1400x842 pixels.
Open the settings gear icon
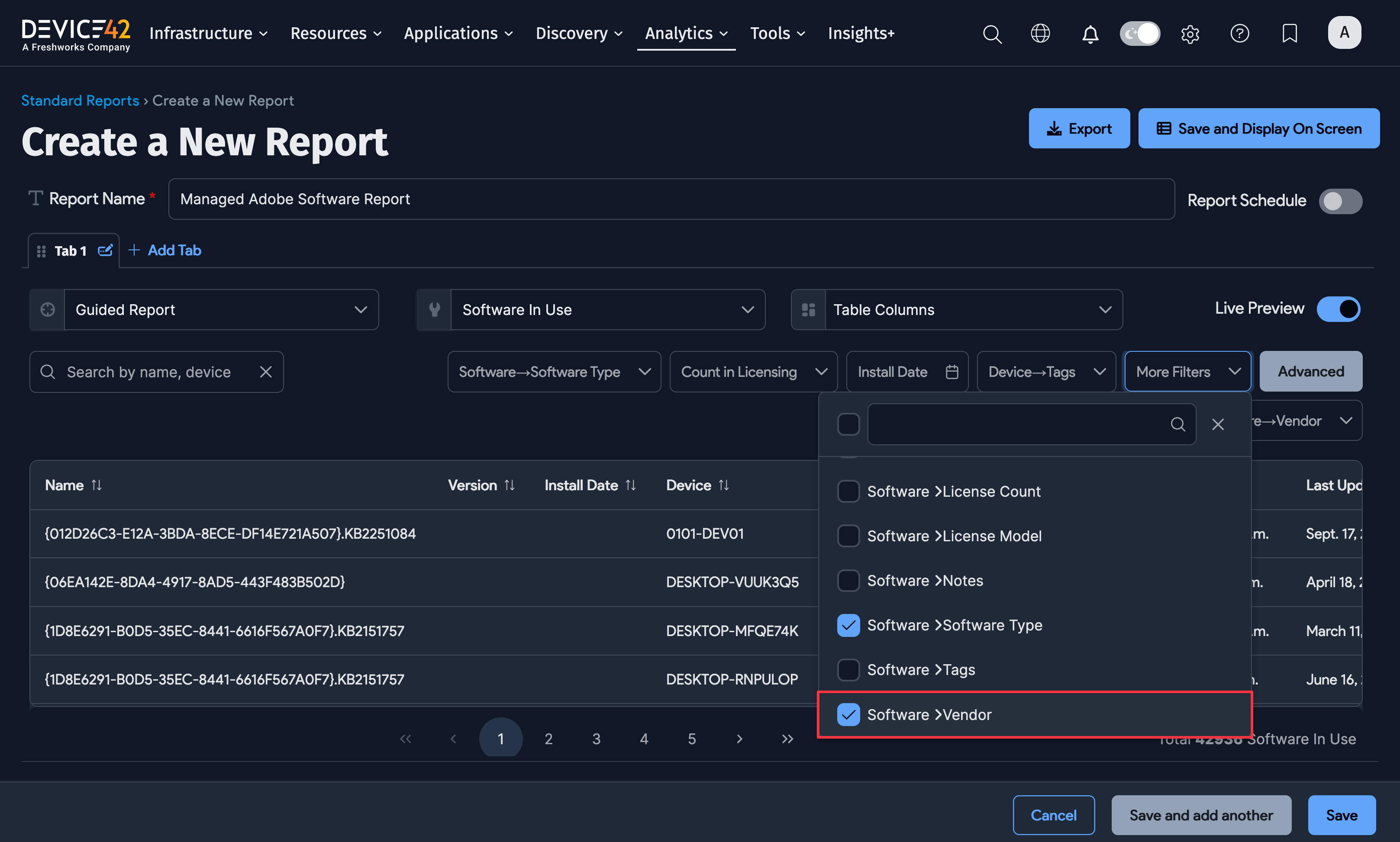(1190, 33)
